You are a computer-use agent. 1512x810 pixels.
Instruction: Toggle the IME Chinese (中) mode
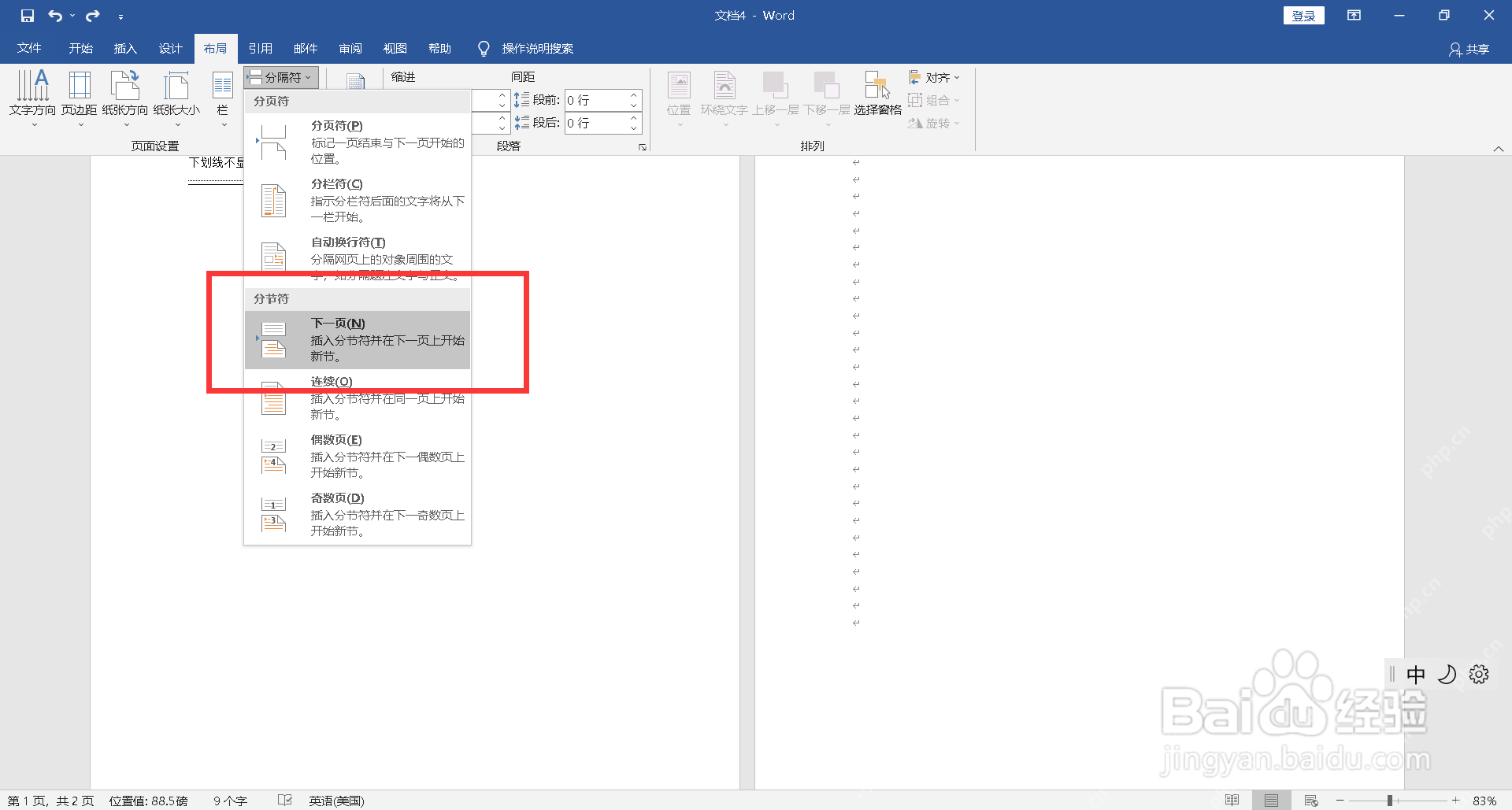1416,675
